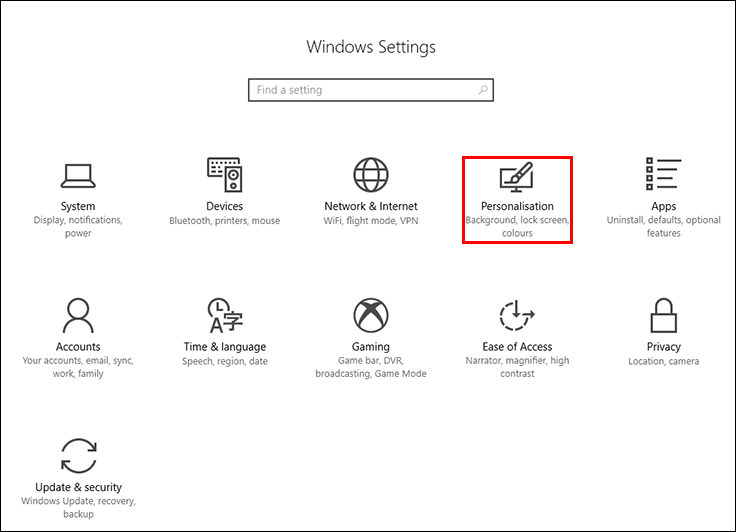Click 'Speech, region, date' description
The image size is (736, 532).
225,362
